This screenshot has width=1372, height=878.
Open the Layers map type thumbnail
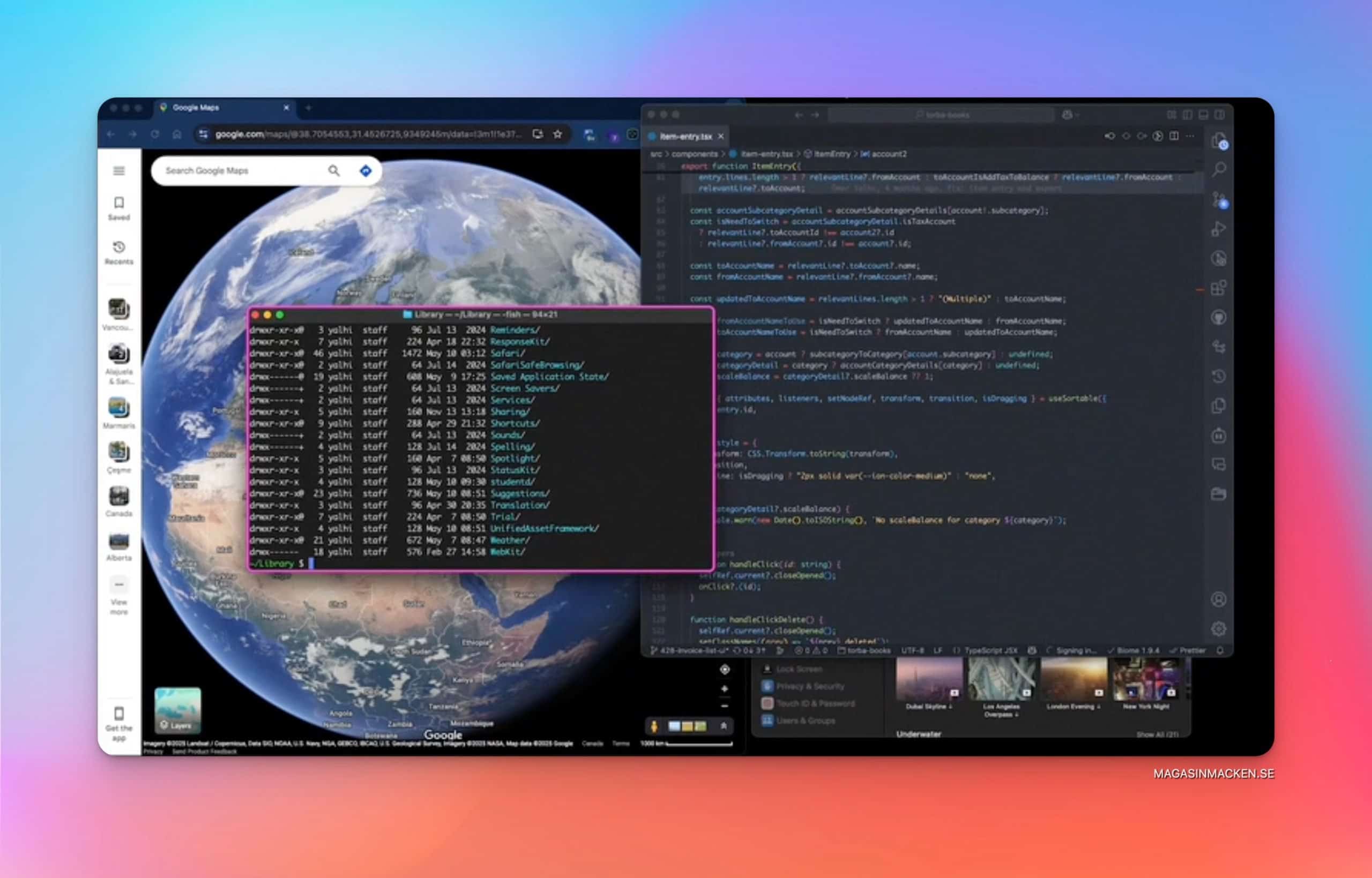177,710
